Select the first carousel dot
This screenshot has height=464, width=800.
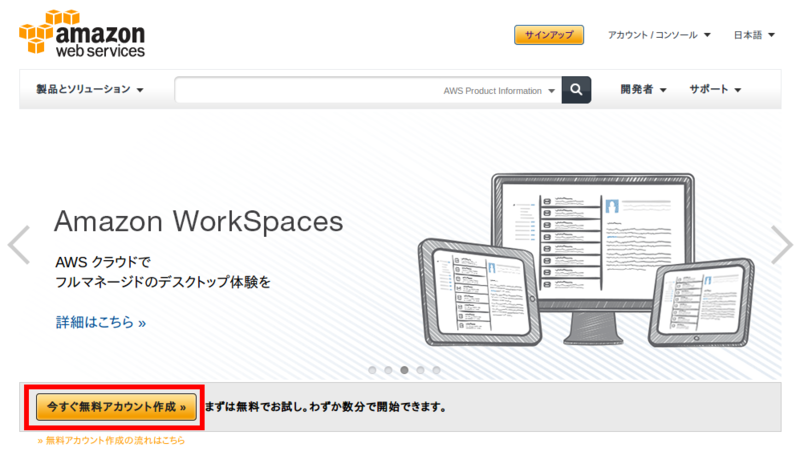[372, 370]
